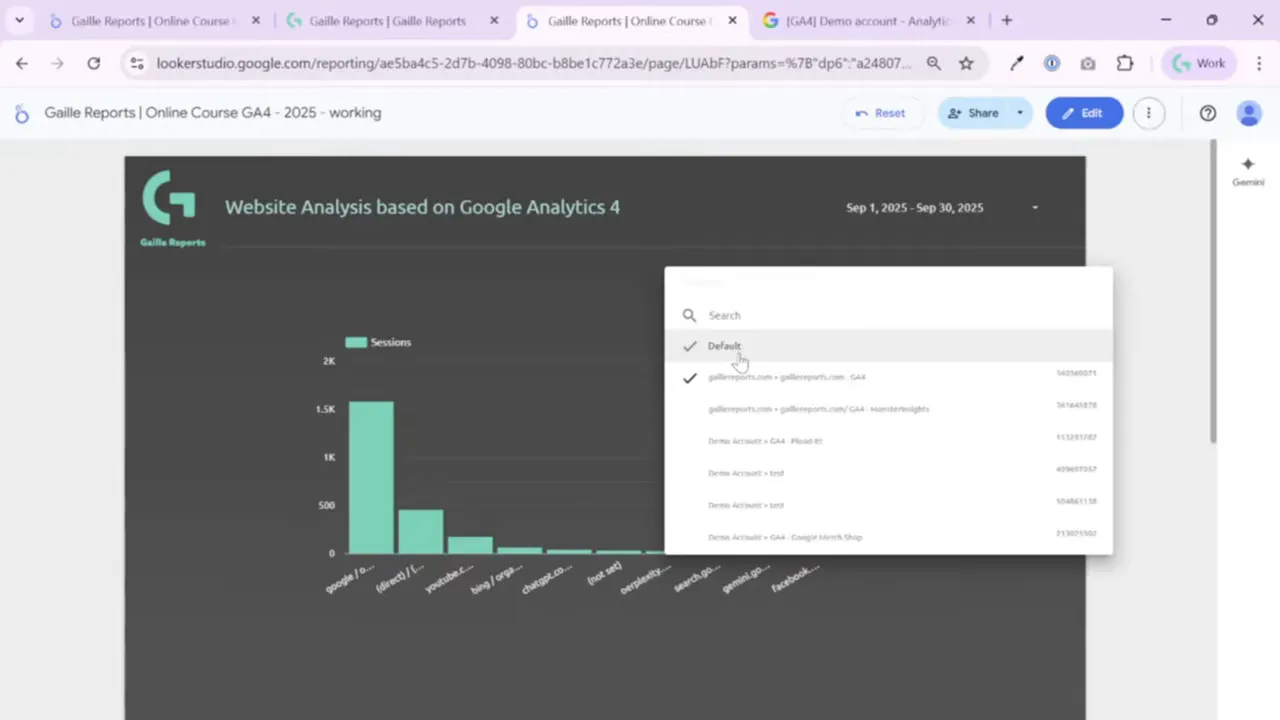
Task: Open the Google account avatar
Action: tap(1249, 113)
